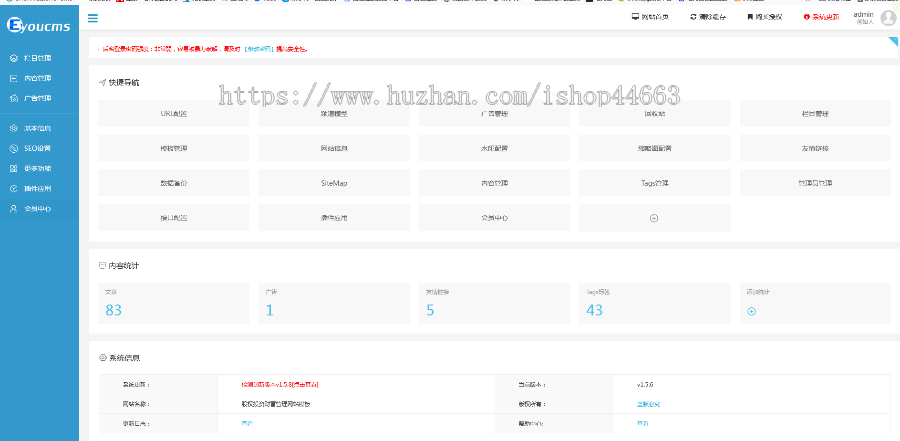Screen dimensions: 900x441
Task: Click 清除缓存 in the top bar
Action: click(712, 17)
